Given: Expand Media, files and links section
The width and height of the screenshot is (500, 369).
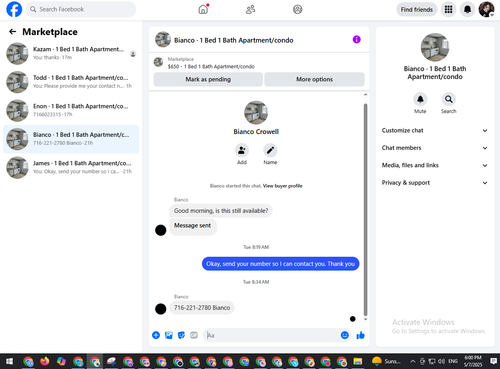Looking at the screenshot, I should 435,165.
